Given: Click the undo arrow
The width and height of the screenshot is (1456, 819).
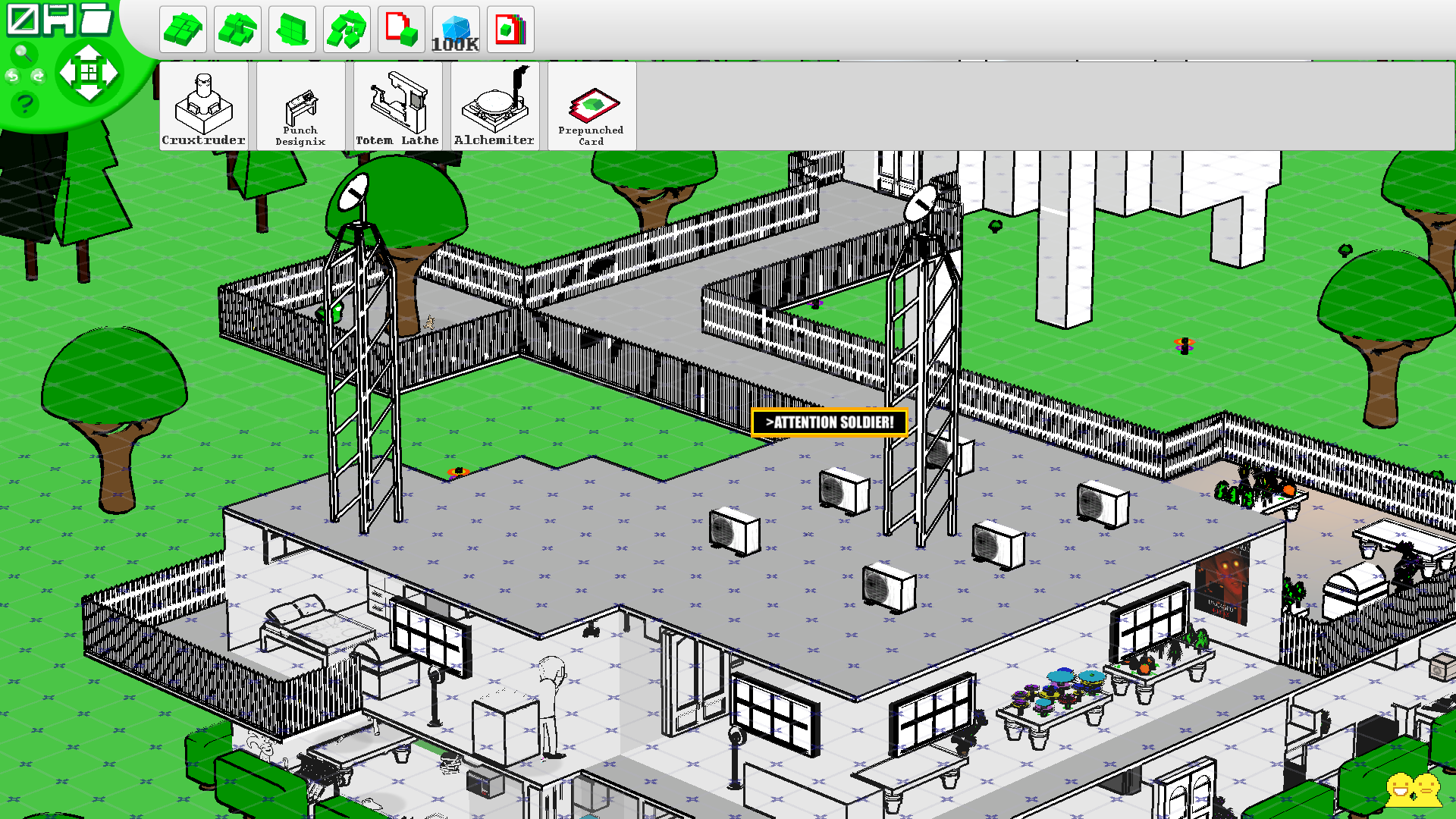Looking at the screenshot, I should pos(12,76).
